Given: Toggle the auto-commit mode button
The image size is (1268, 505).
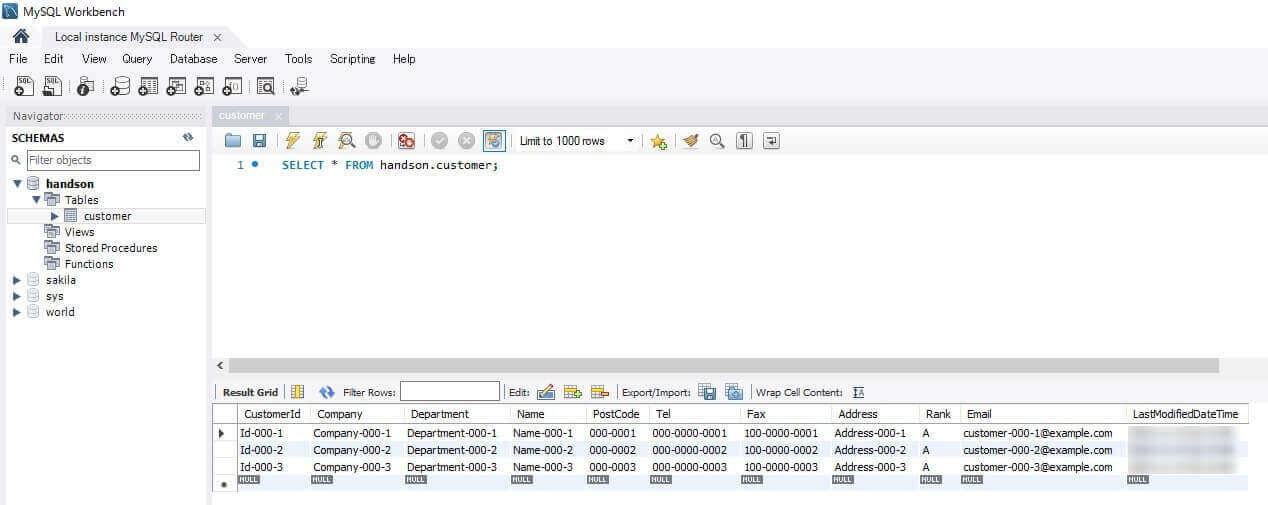Looking at the screenshot, I should (x=494, y=141).
